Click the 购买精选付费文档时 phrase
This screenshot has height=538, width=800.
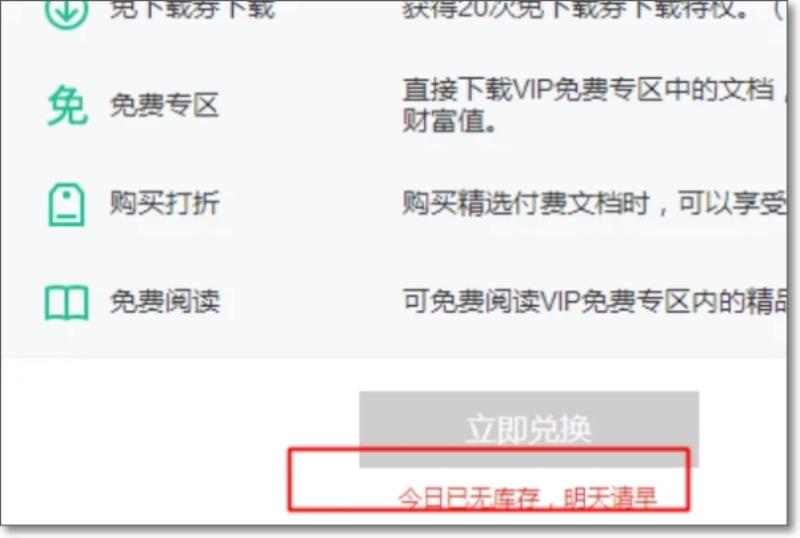point(526,203)
